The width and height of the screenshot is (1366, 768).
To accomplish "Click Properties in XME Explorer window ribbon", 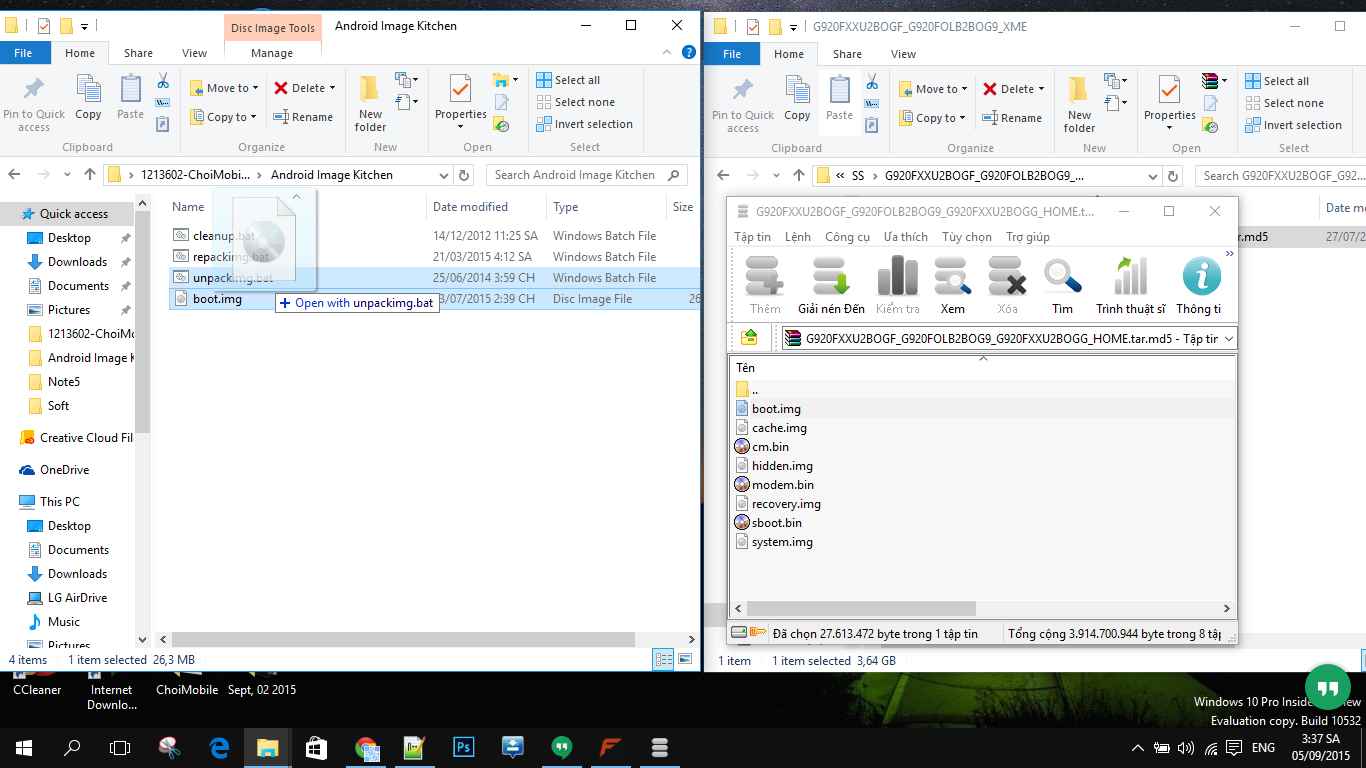I will coord(1169,100).
